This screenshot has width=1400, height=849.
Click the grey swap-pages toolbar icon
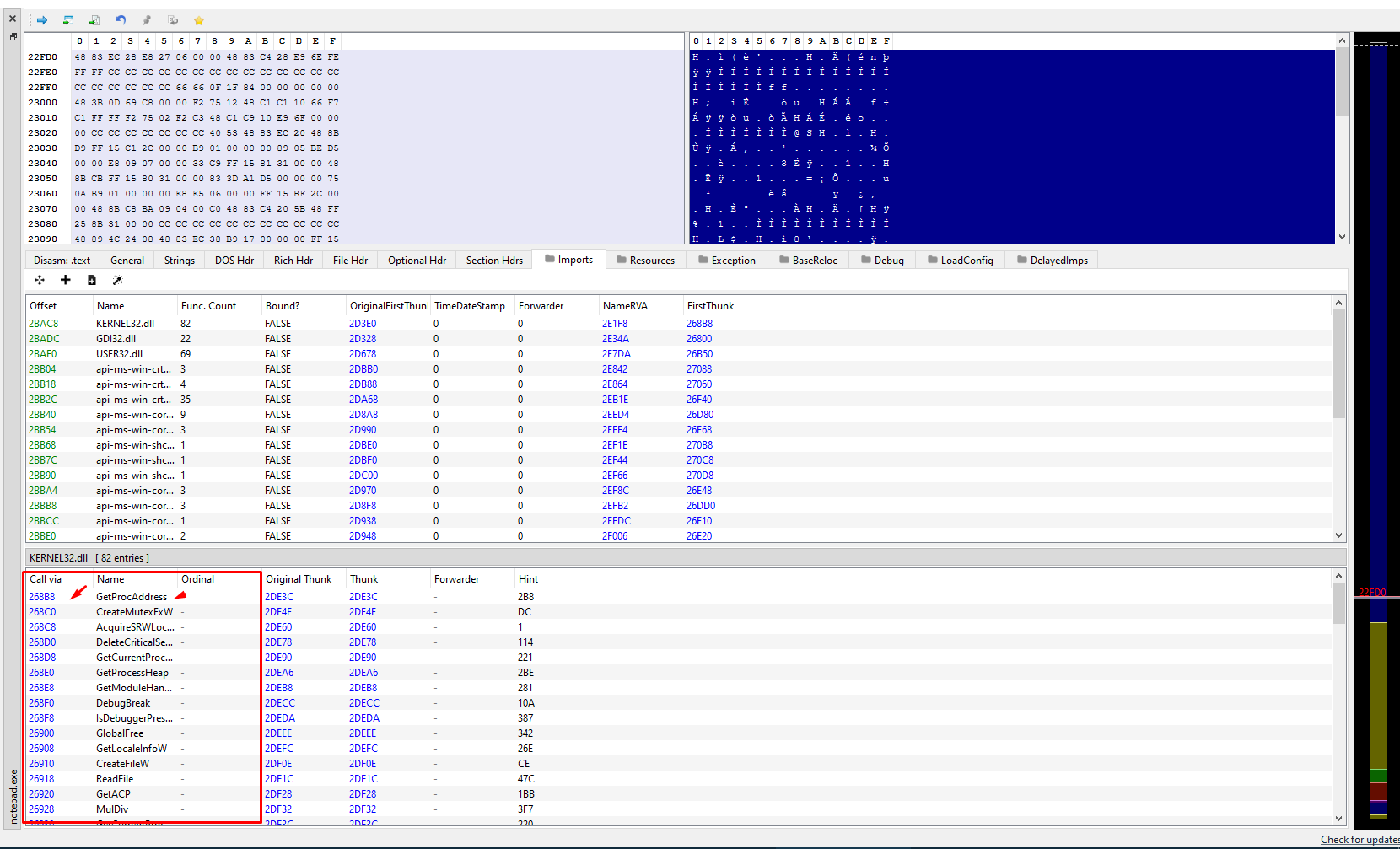point(173,20)
